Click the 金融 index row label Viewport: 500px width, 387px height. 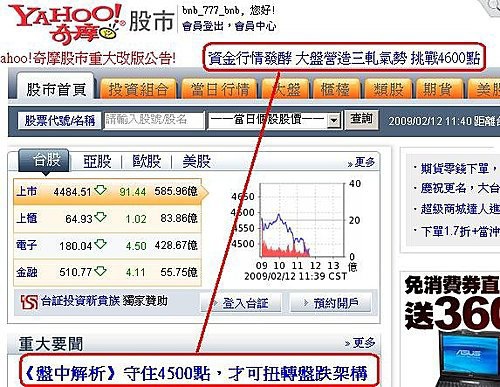(x=26, y=272)
